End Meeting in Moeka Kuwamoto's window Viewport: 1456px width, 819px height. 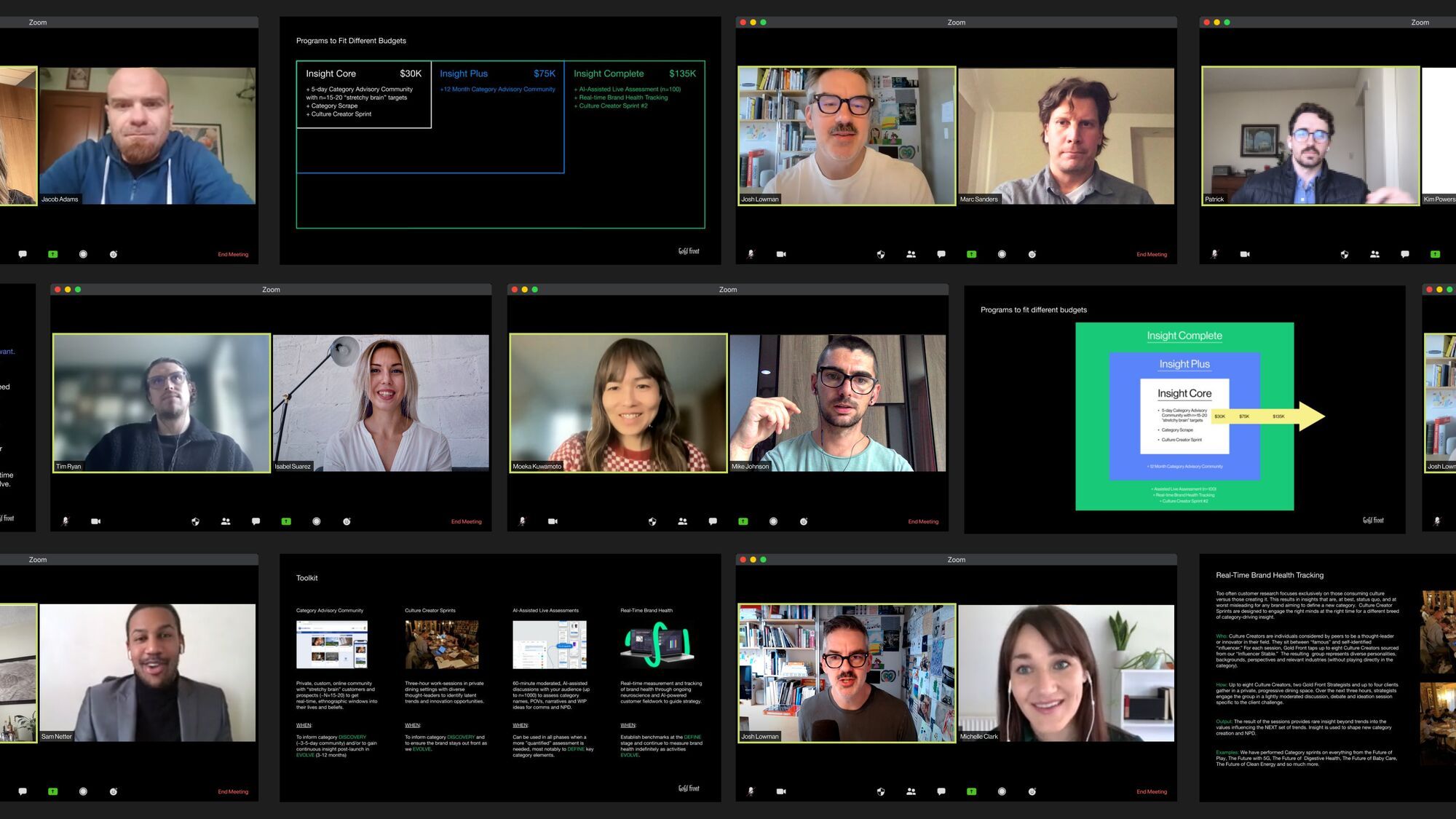click(x=923, y=521)
